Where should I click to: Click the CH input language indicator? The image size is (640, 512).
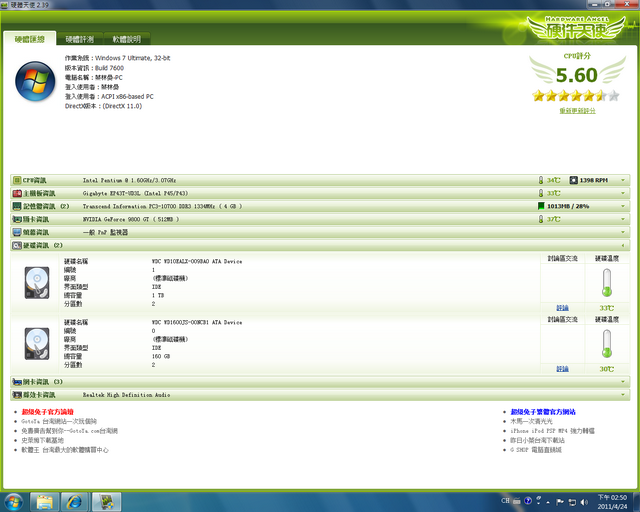click(505, 501)
